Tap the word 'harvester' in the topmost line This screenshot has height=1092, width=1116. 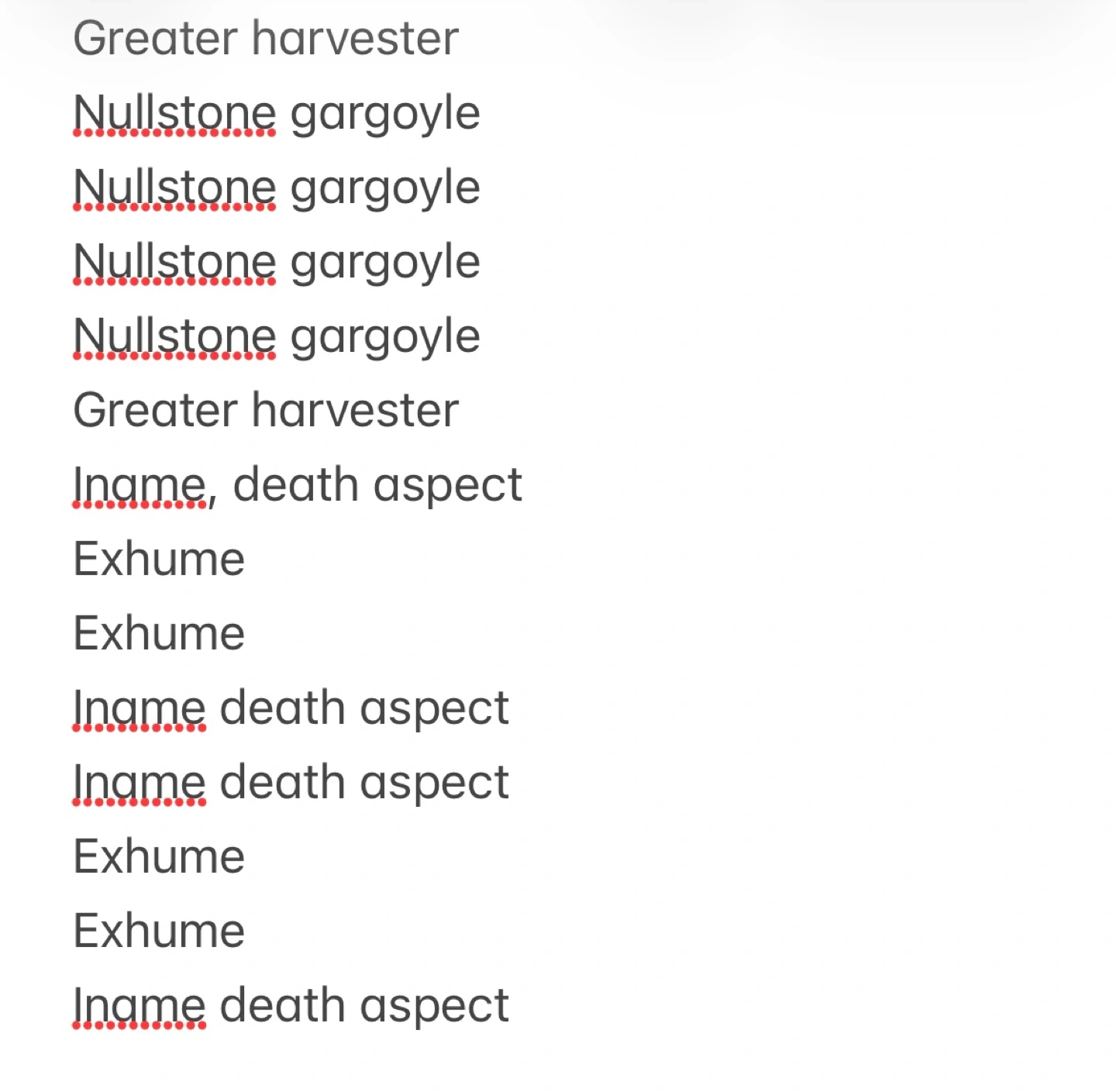tap(356, 38)
